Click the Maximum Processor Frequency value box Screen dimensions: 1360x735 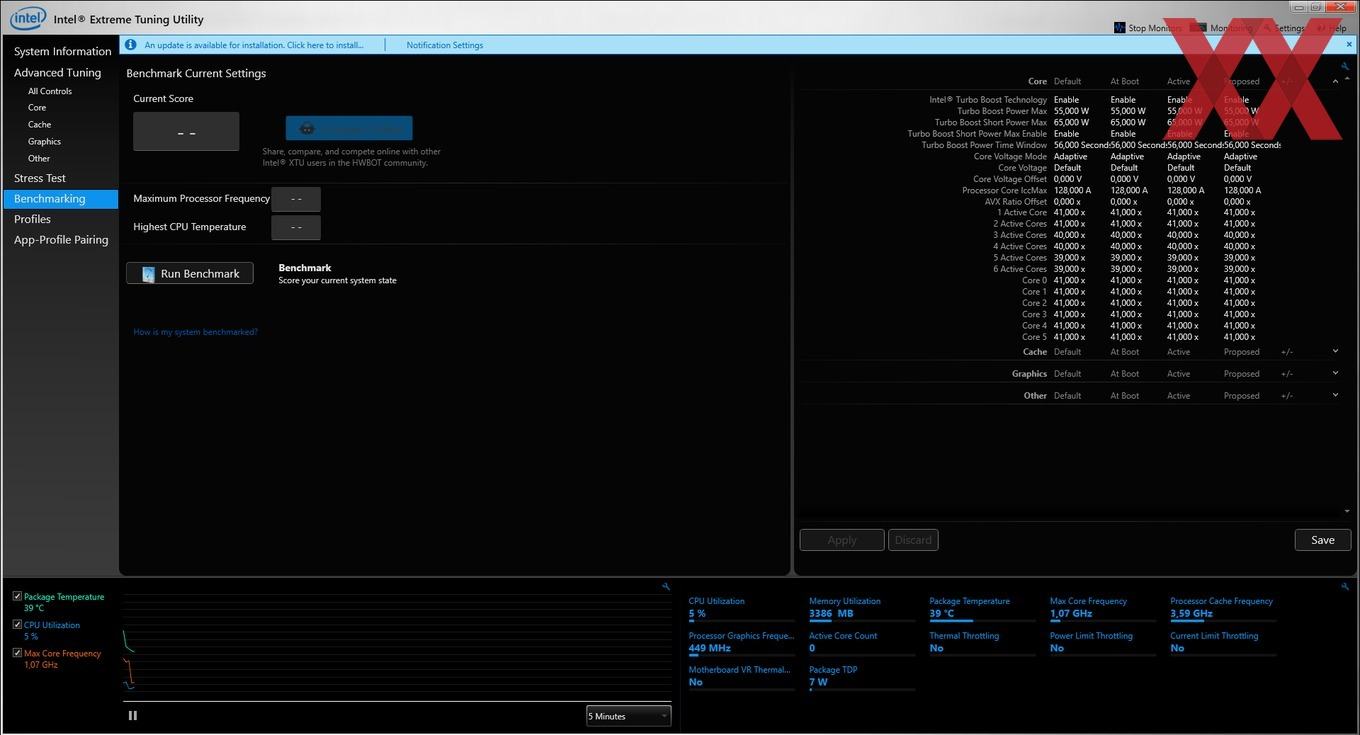tap(296, 199)
